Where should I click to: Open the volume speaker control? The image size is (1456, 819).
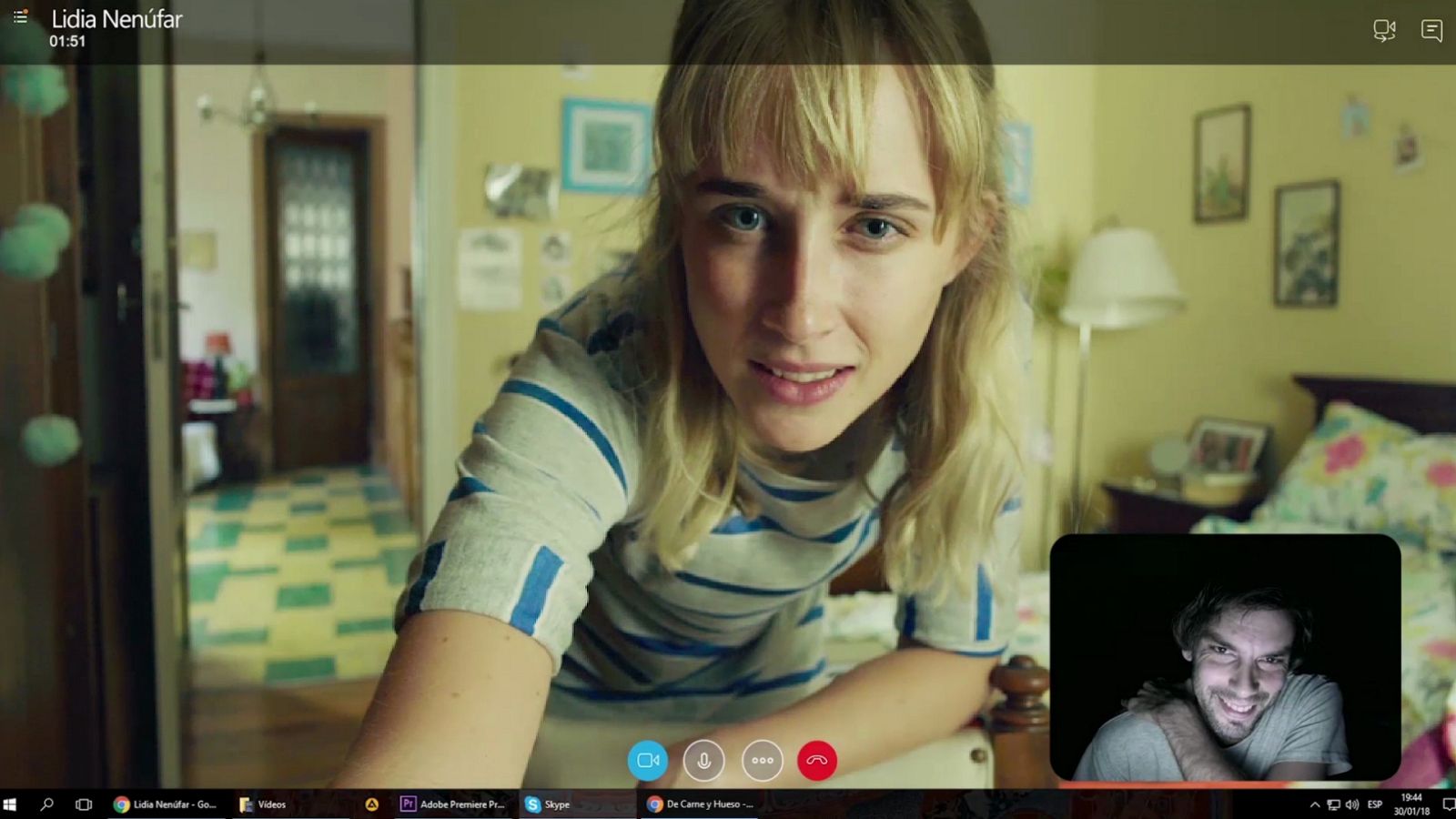pos(1352,804)
